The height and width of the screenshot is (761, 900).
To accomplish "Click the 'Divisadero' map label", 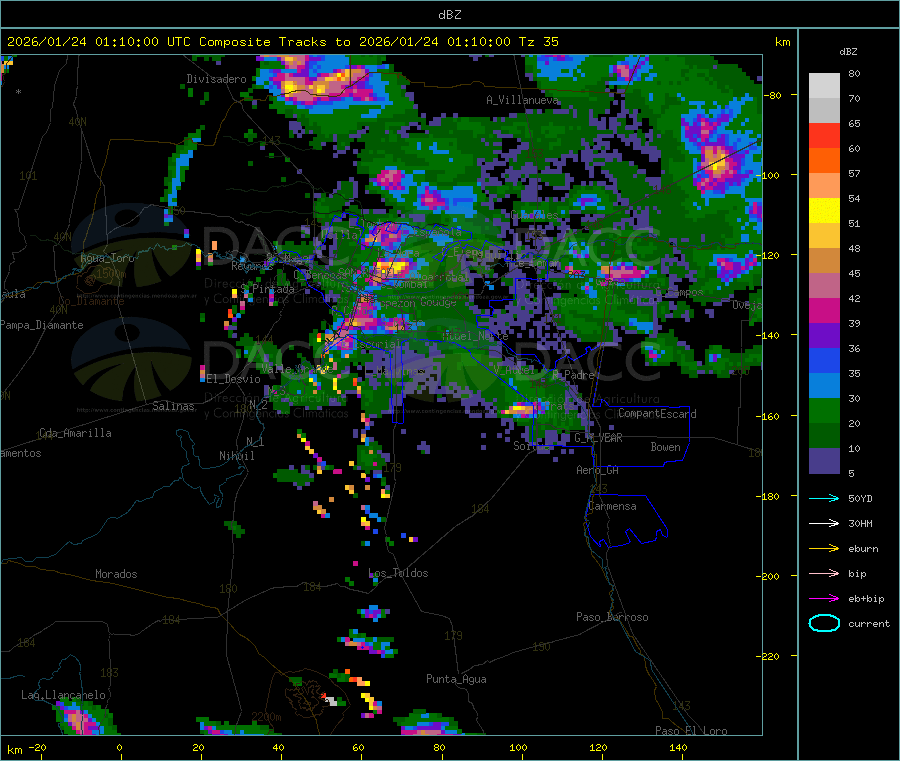I will coord(216,79).
